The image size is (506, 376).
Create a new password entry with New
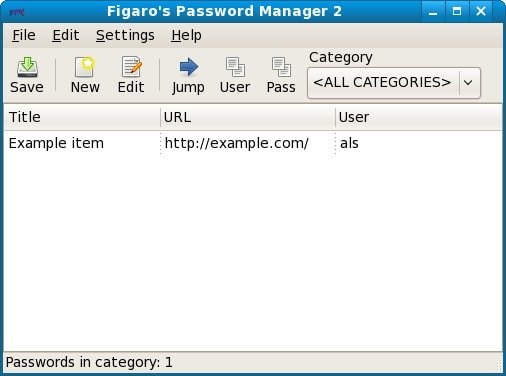coord(85,67)
